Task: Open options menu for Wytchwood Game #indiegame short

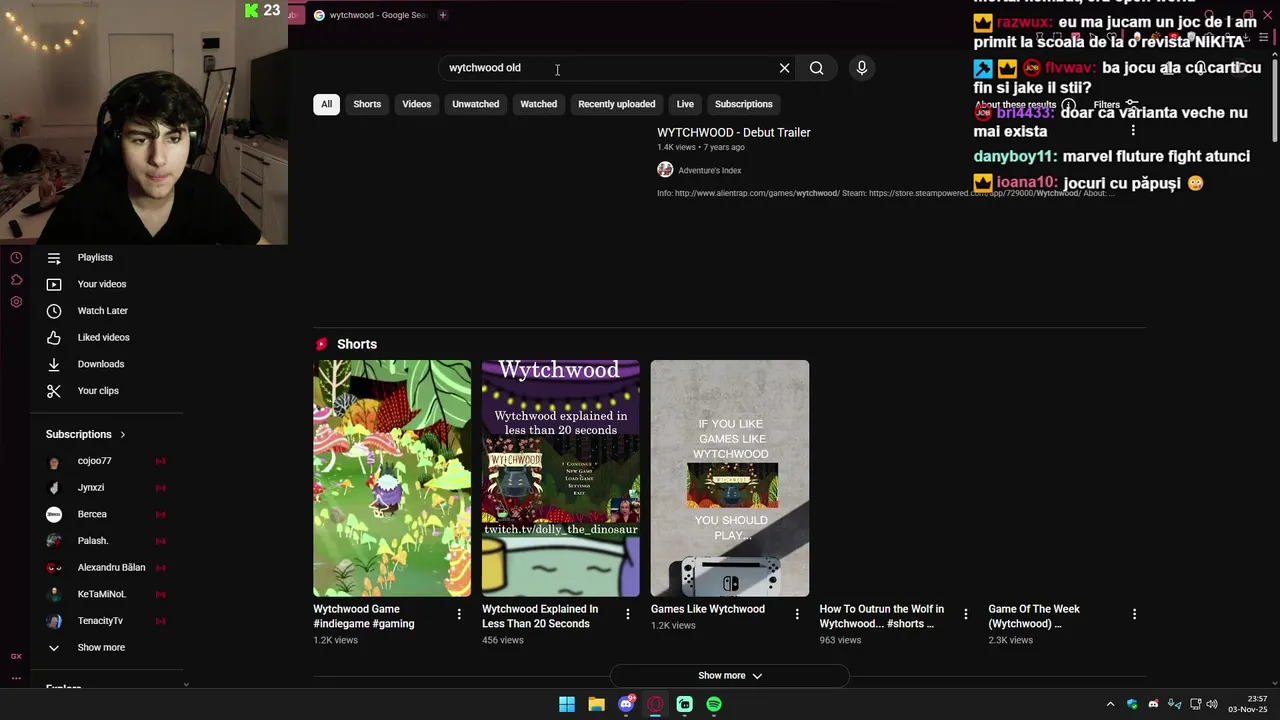Action: pos(459,614)
